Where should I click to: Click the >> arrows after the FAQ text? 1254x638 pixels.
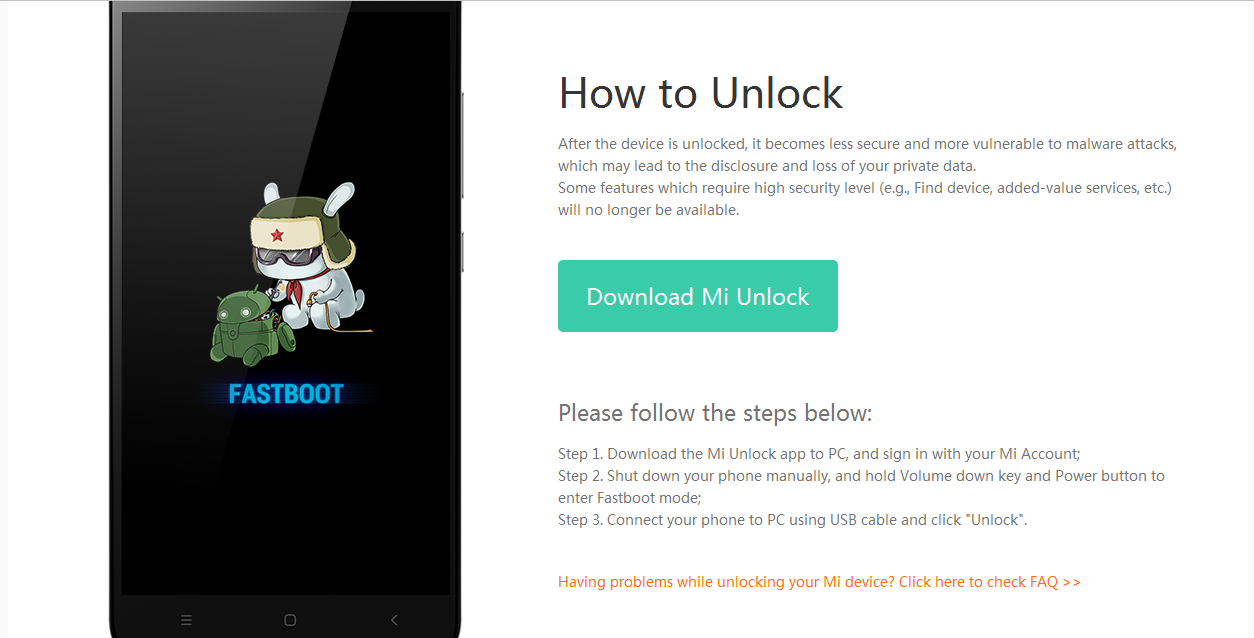tap(1071, 582)
